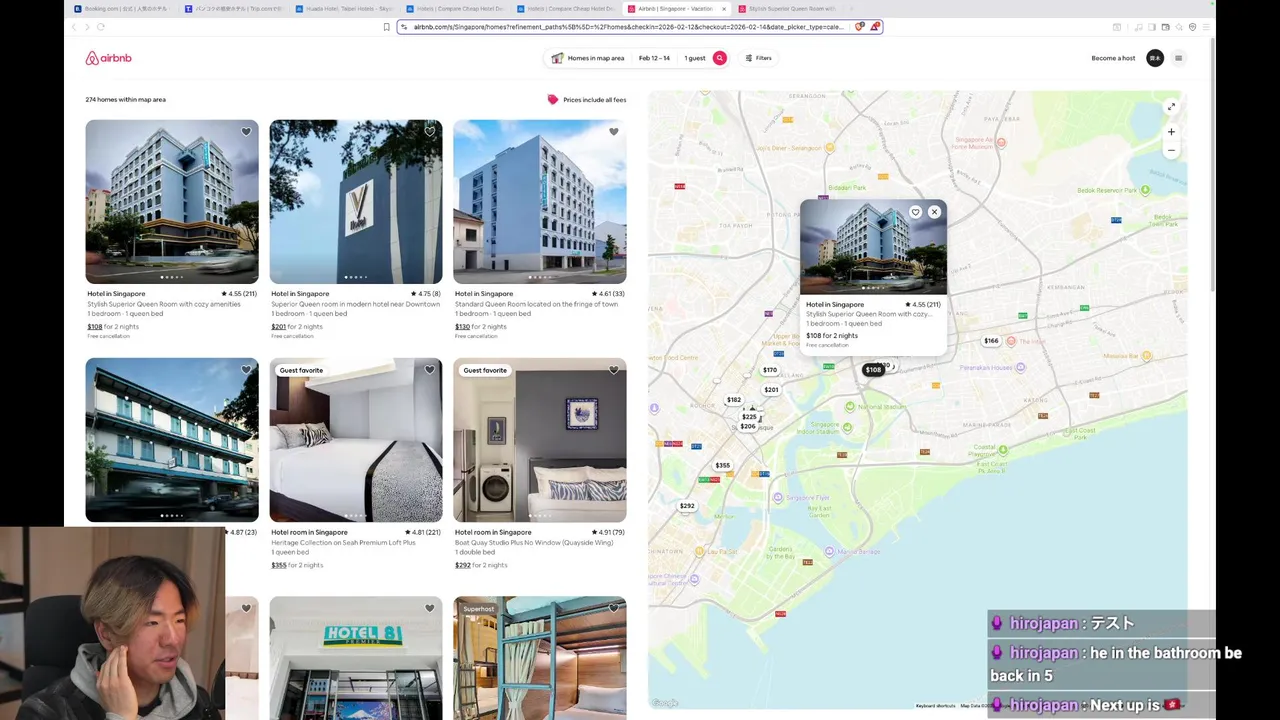Click the 4.81 (221) rating text
The image size is (1280, 720).
pos(422,532)
